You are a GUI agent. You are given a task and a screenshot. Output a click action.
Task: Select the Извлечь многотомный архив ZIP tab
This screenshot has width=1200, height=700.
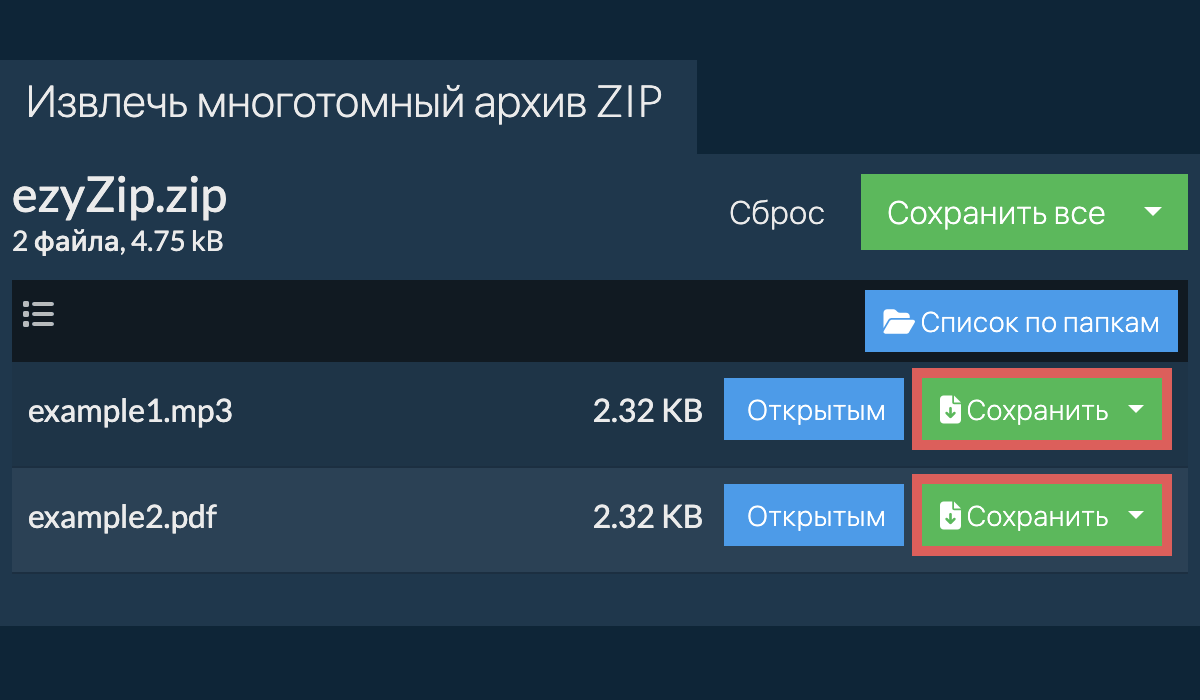[345, 104]
